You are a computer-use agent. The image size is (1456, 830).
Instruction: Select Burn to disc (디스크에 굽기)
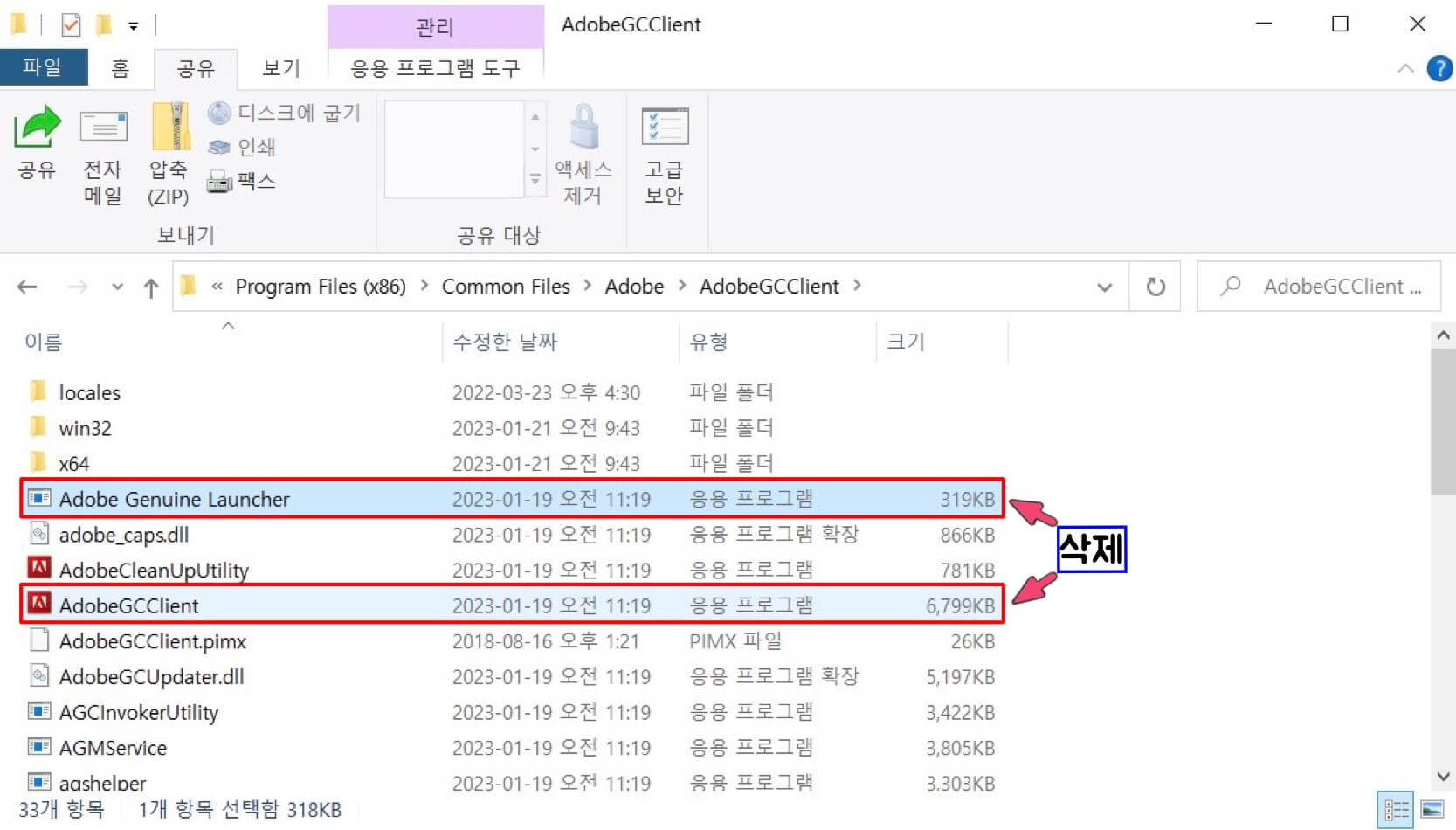tap(284, 113)
